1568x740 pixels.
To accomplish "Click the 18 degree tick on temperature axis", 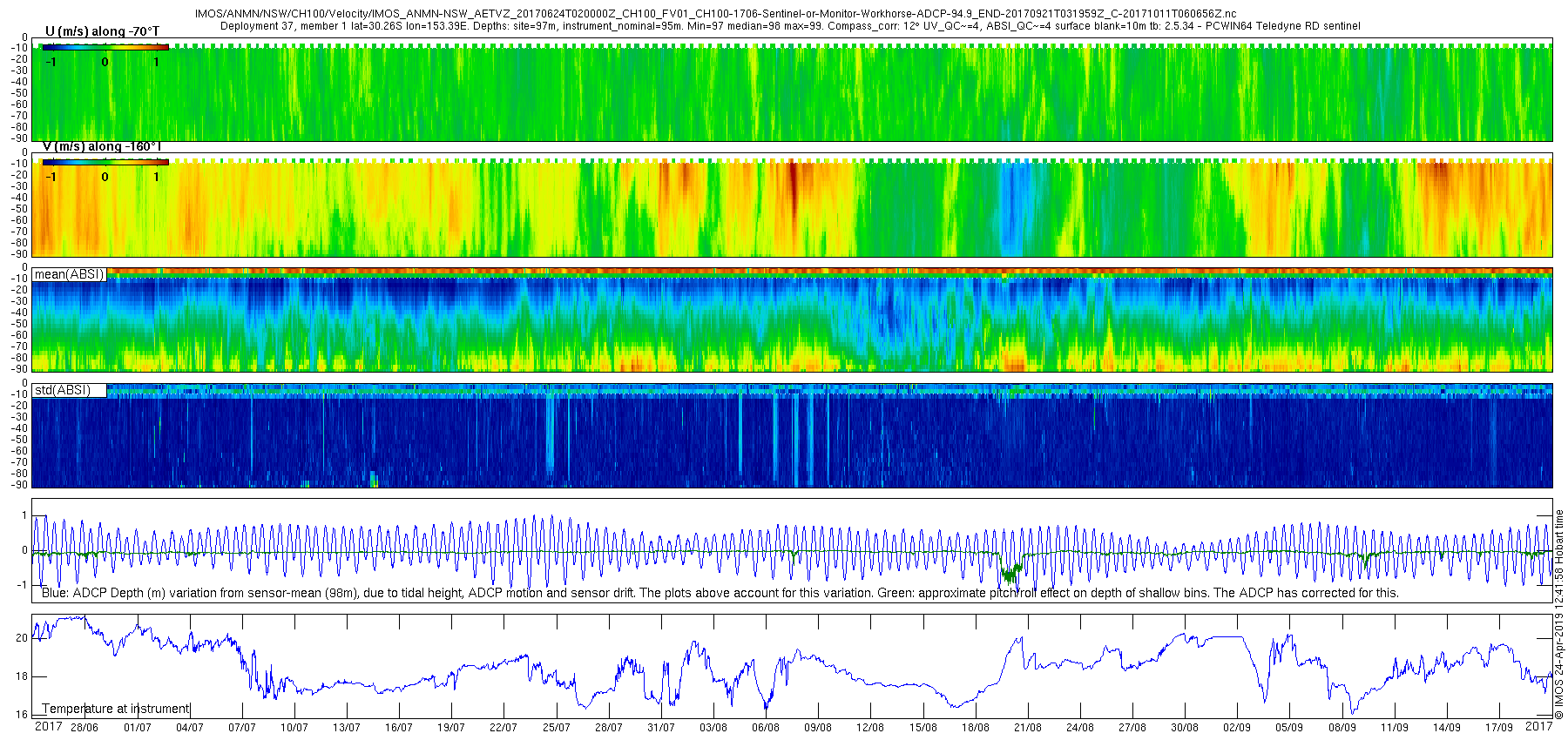I will (22, 676).
